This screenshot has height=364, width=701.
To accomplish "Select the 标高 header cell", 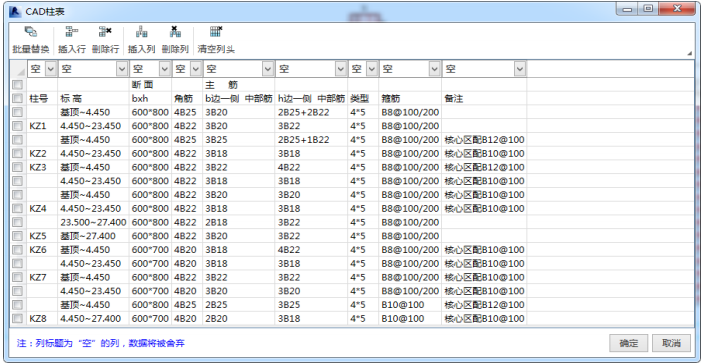I will point(93,99).
